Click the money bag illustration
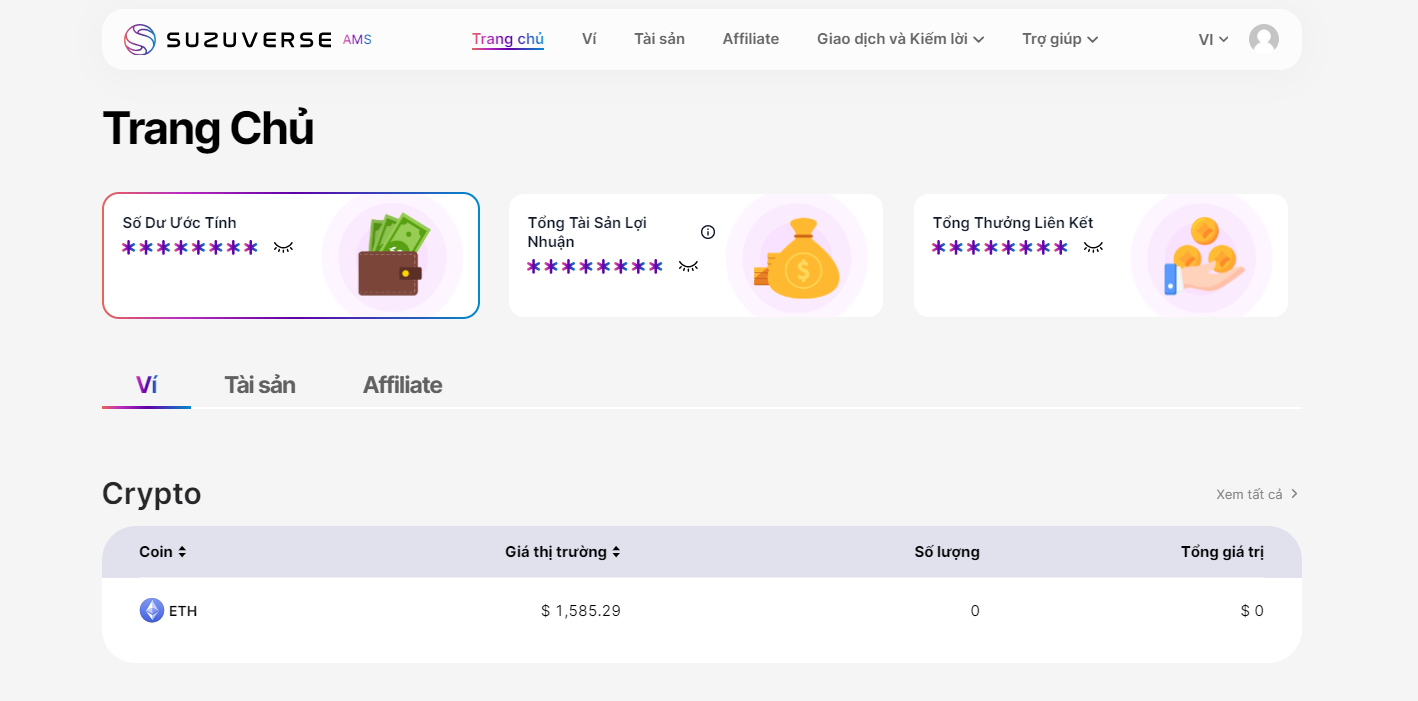 [796, 258]
